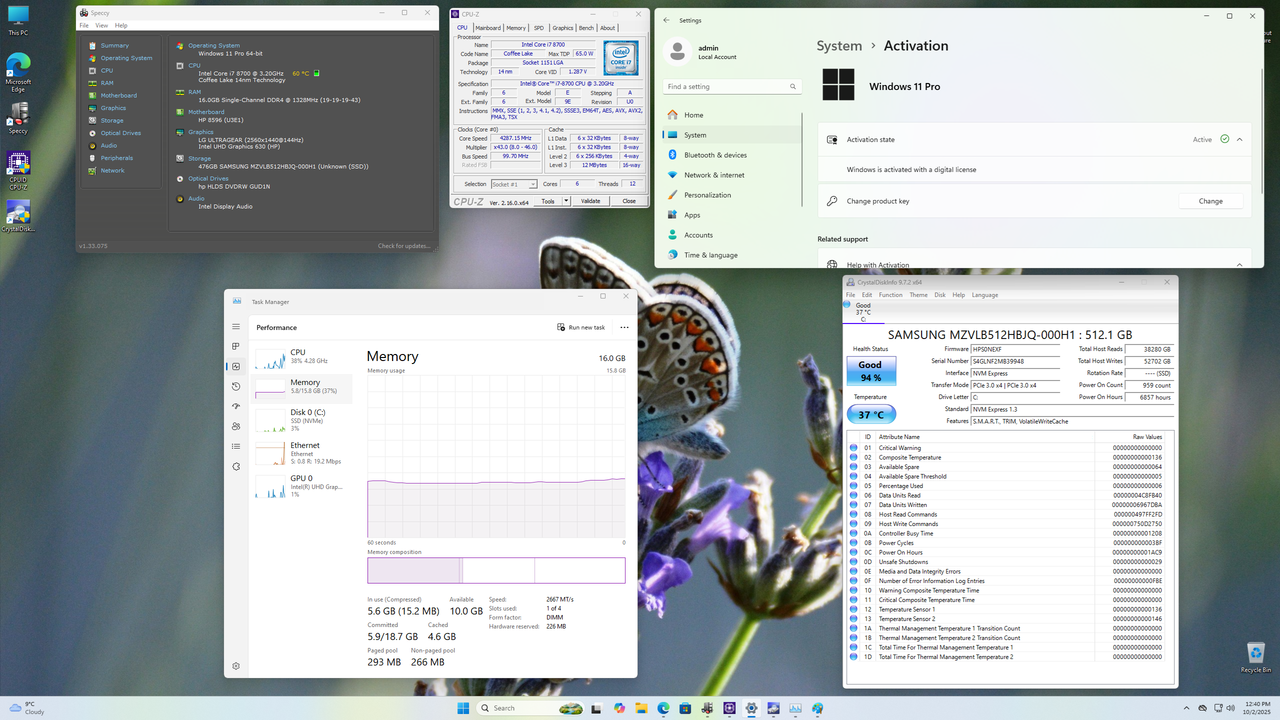Switch to Mainboard tab in CPU-Z
The width and height of the screenshot is (1280, 720).
[488, 28]
